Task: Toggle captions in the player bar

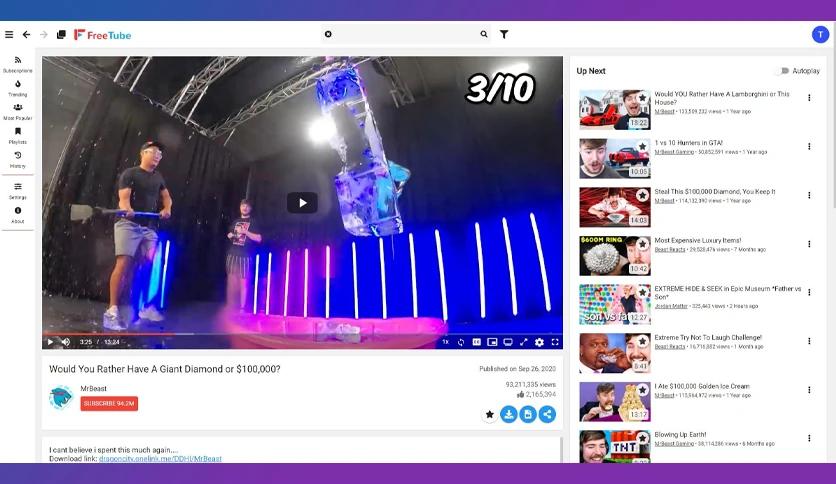Action: click(x=477, y=342)
